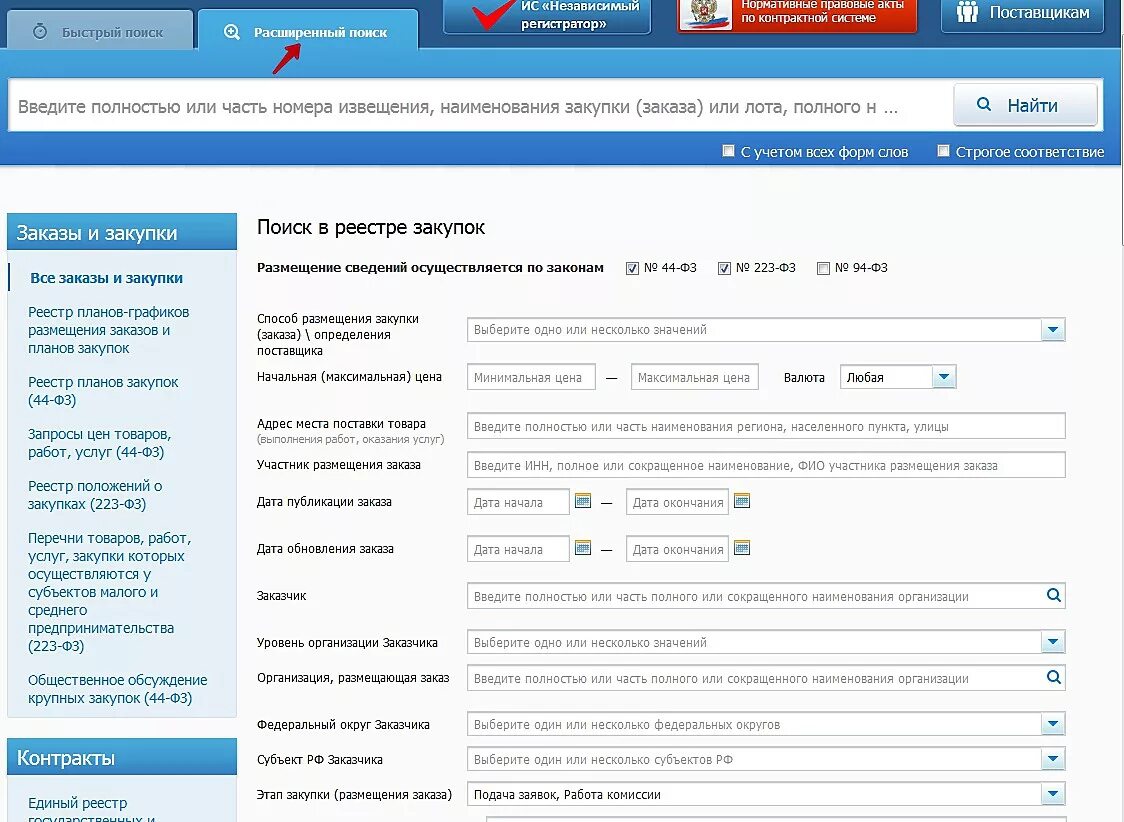The image size is (1124, 822).
Task: Switch to the Быстрый поиск tab
Action: click(x=100, y=30)
